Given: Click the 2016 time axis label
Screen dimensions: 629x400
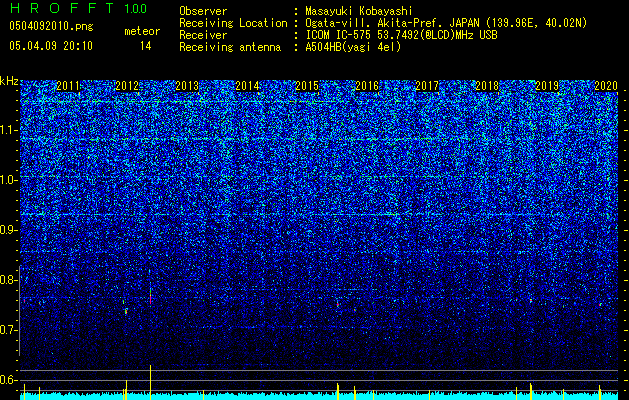Looking at the screenshot, I should (367, 86).
